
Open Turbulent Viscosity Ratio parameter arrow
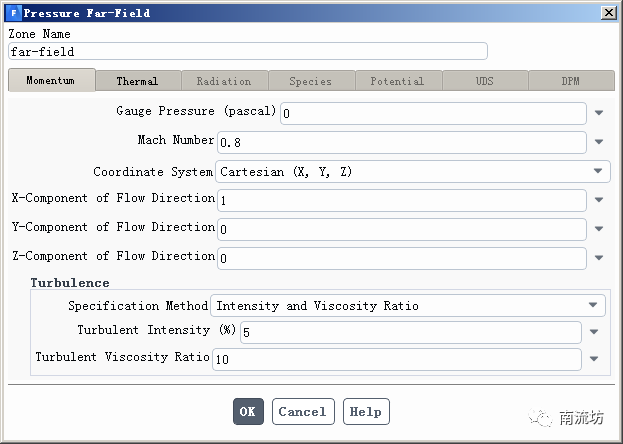coord(594,359)
